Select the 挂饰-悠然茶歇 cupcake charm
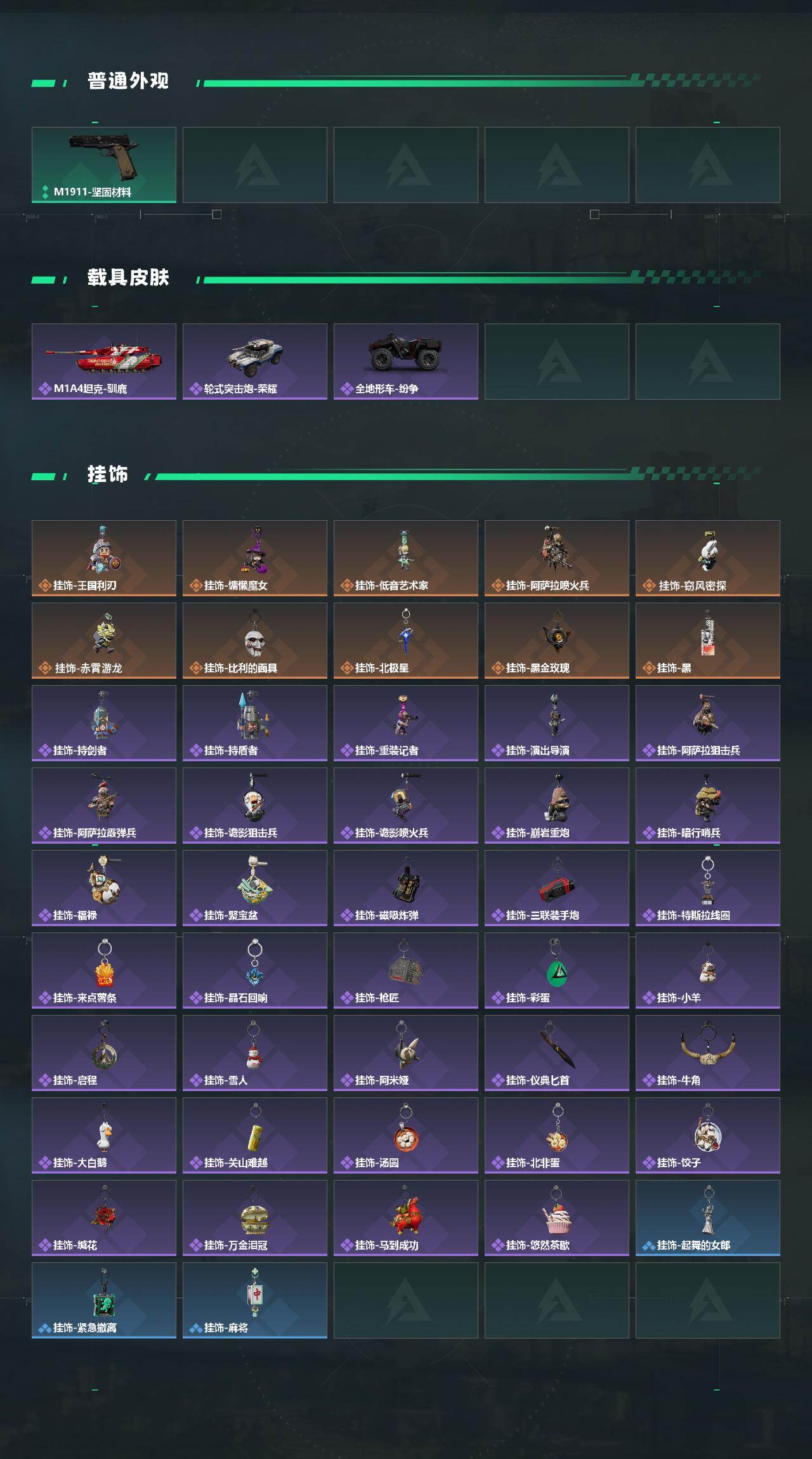This screenshot has width=812, height=1459. click(557, 1218)
